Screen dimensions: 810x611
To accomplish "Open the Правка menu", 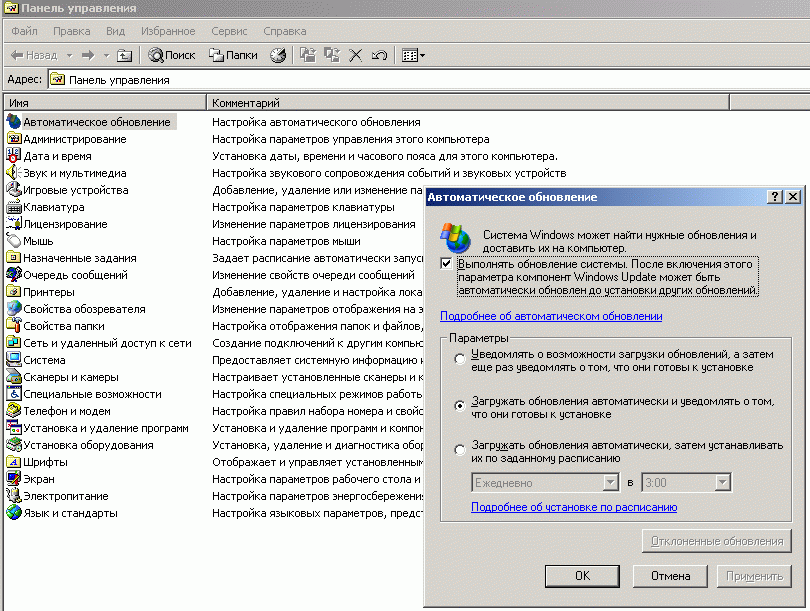I will [71, 31].
